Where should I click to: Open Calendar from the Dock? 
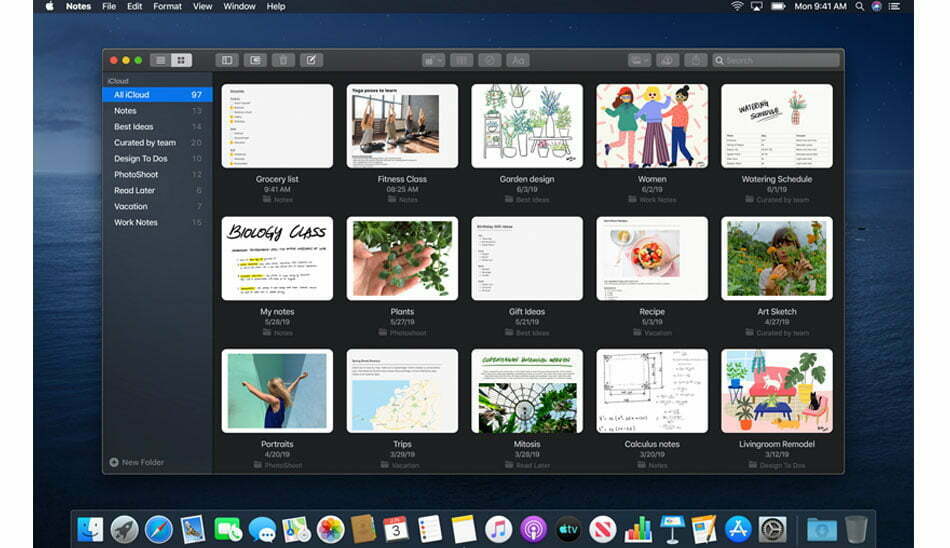(396, 529)
